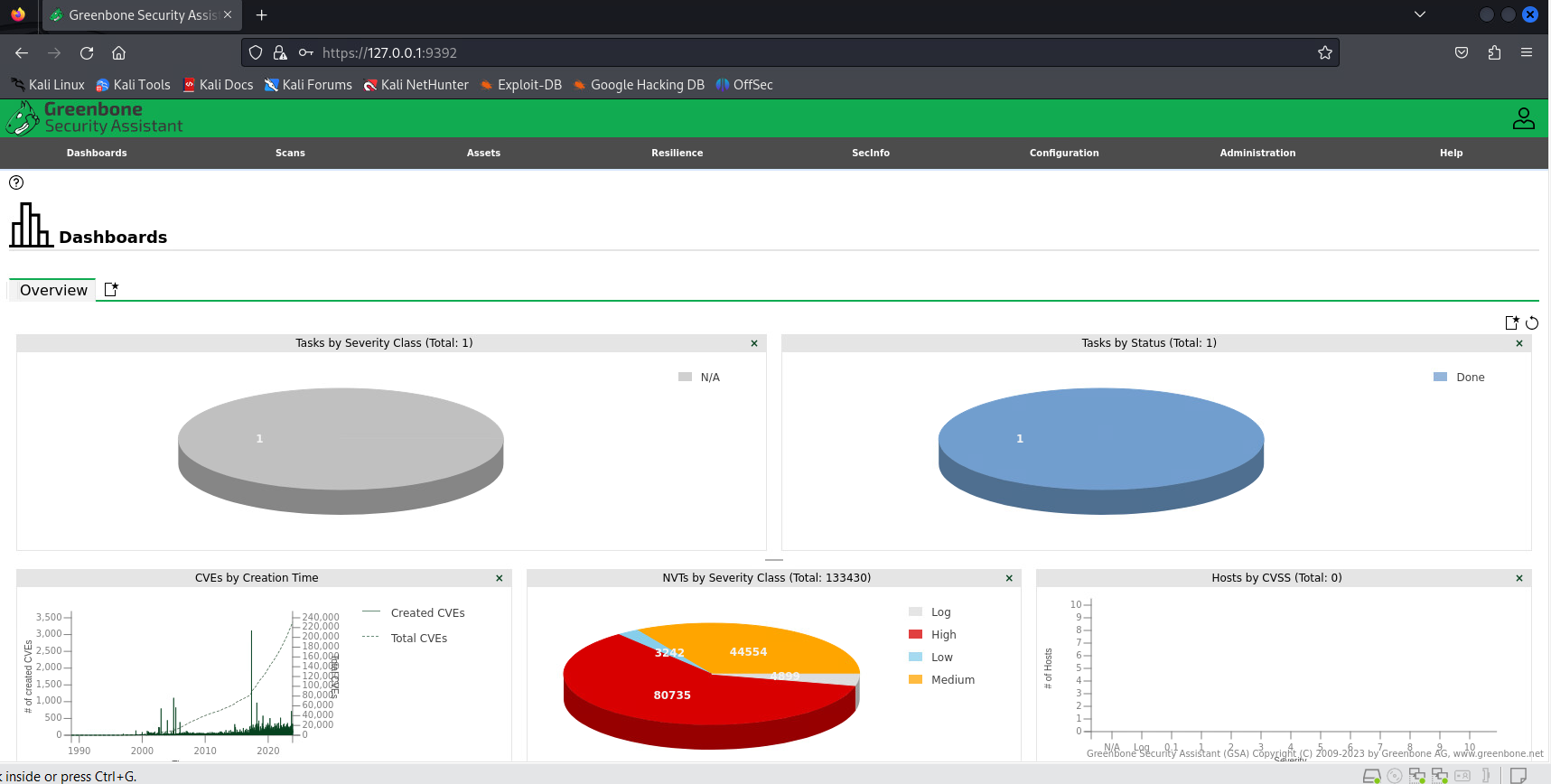The image size is (1551, 784).
Task: Click the help question mark icon
Action: pyautogui.click(x=16, y=182)
